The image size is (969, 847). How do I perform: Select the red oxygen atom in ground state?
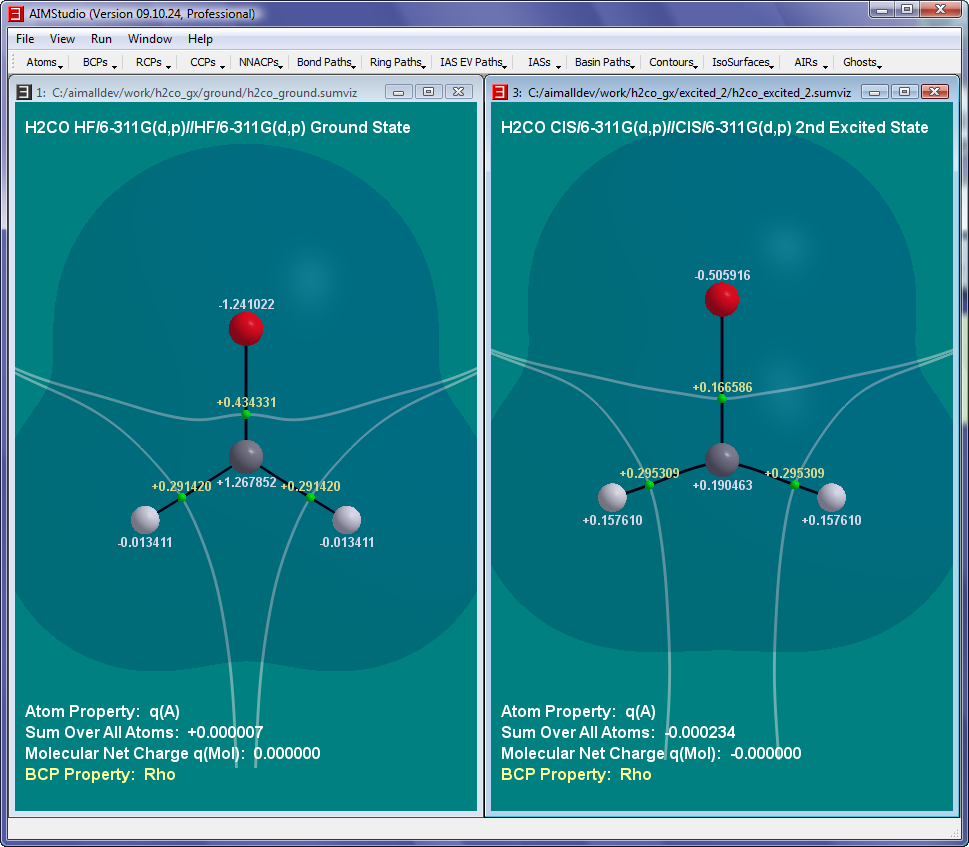[x=246, y=329]
